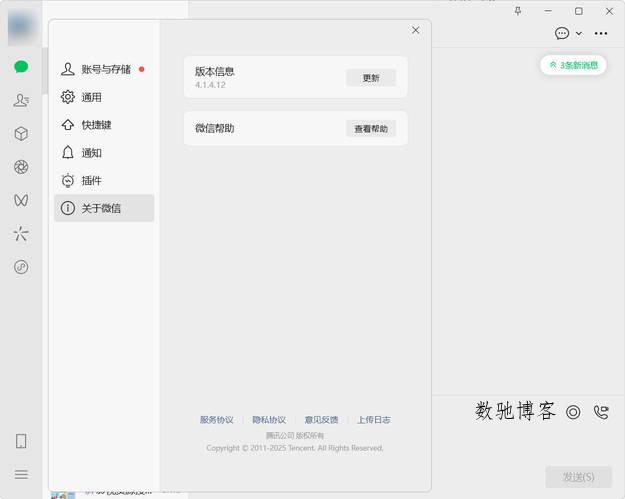Click the live stream circle icon in chat toolbar

coord(573,412)
